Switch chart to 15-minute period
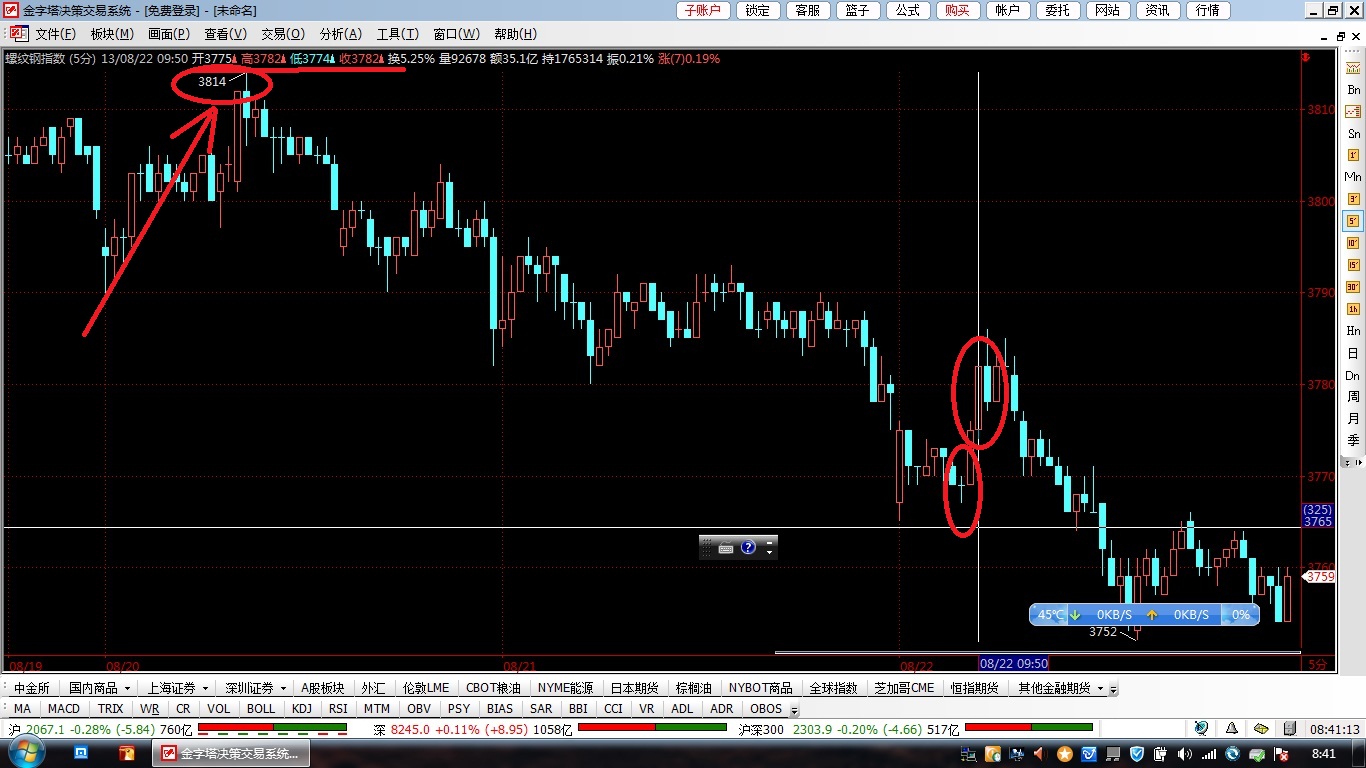 pyautogui.click(x=1353, y=265)
